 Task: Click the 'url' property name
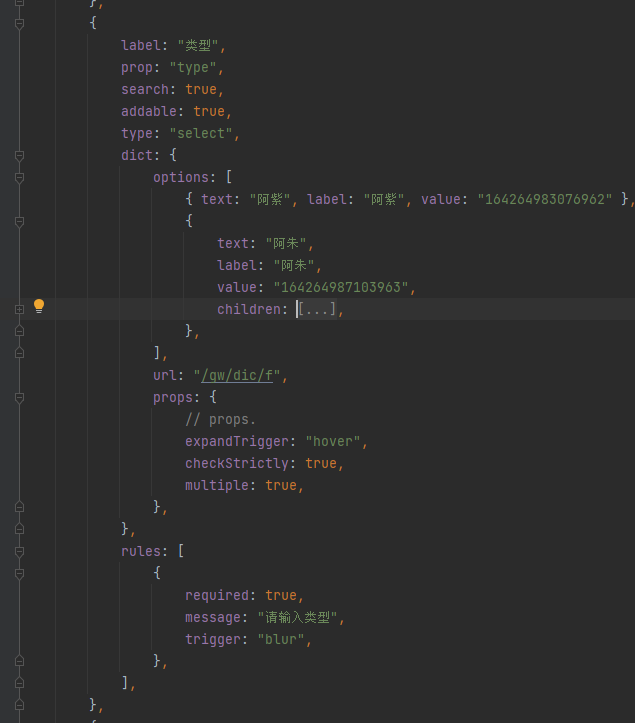coord(165,376)
